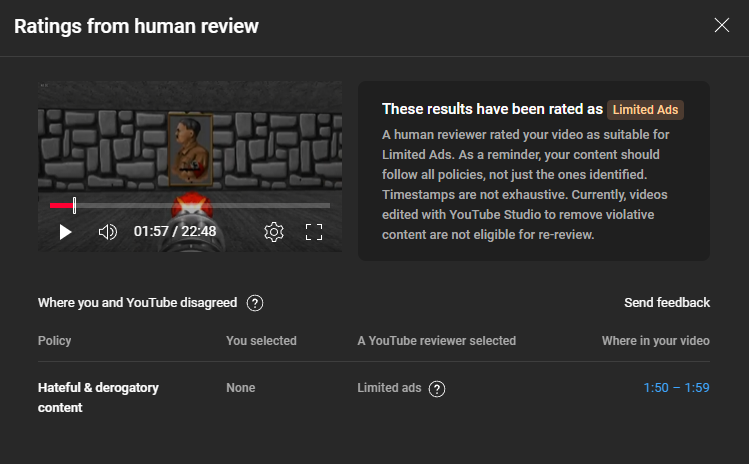Click the 'Limited ads' reviewer rating text

coord(389,388)
